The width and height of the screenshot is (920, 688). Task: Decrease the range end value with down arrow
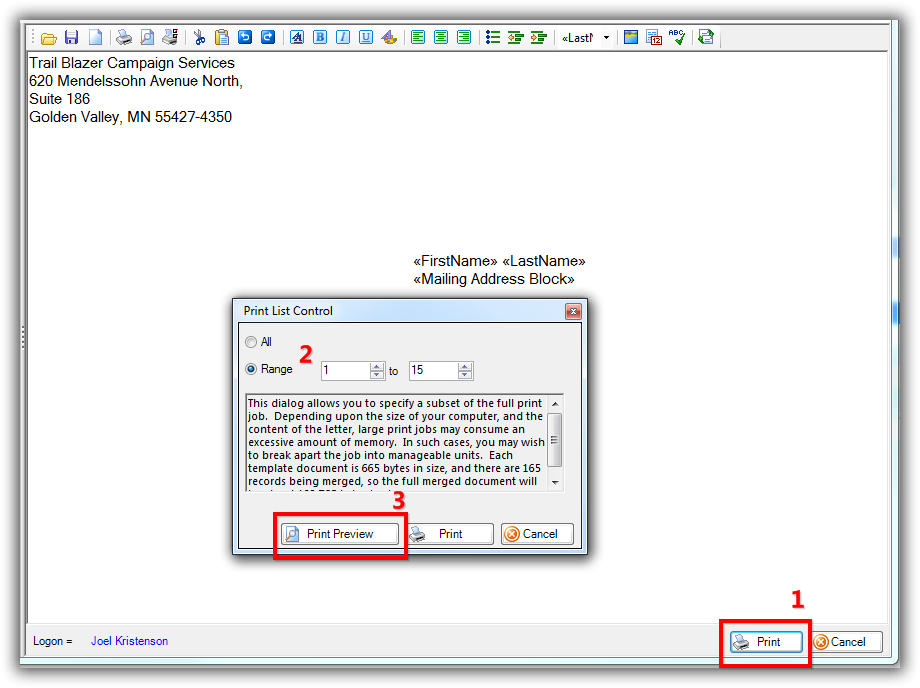465,375
